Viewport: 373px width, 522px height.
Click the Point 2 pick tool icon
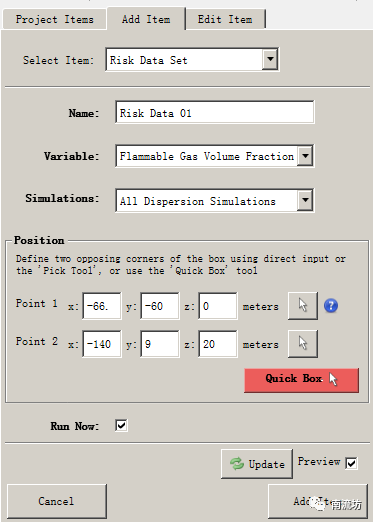coord(303,344)
